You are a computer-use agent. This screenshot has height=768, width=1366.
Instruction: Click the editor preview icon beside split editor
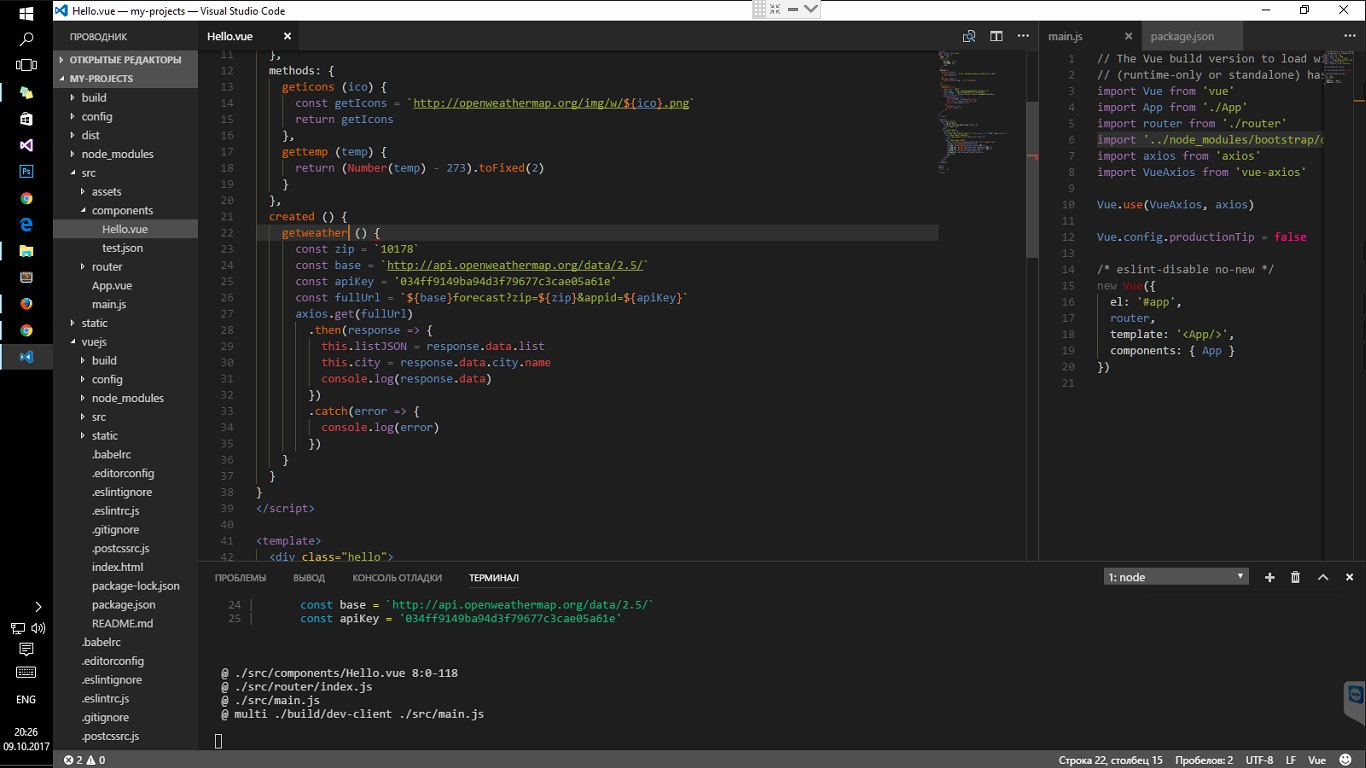pos(969,36)
